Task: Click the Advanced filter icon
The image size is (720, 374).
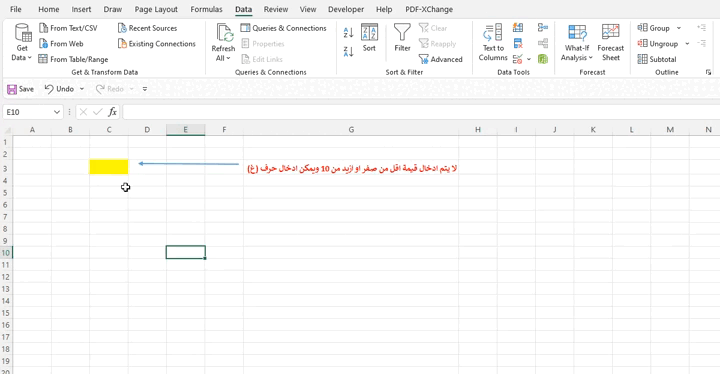Action: [440, 59]
